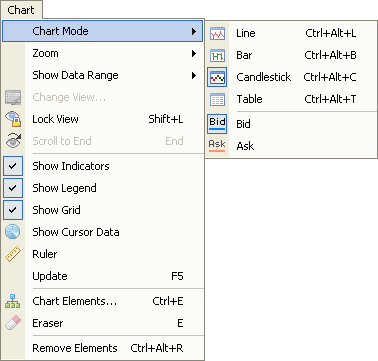Pick the Table view icon
Screen dimensions: 378x361
tap(217, 99)
